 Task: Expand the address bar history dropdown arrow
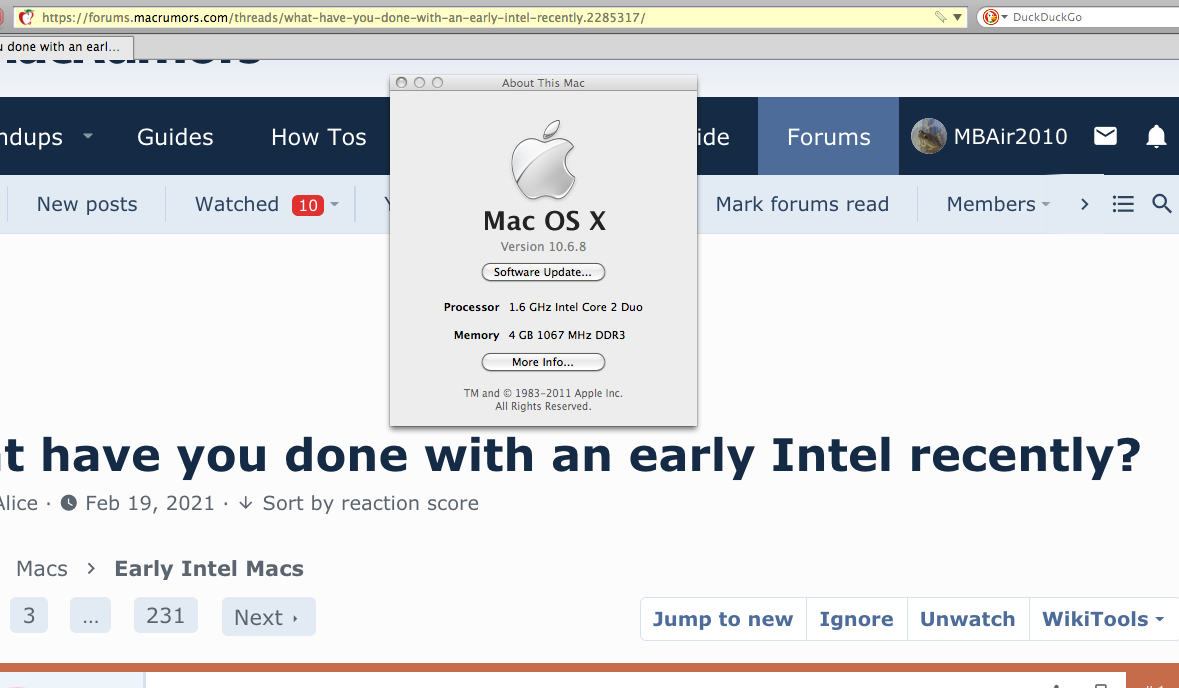[x=957, y=17]
